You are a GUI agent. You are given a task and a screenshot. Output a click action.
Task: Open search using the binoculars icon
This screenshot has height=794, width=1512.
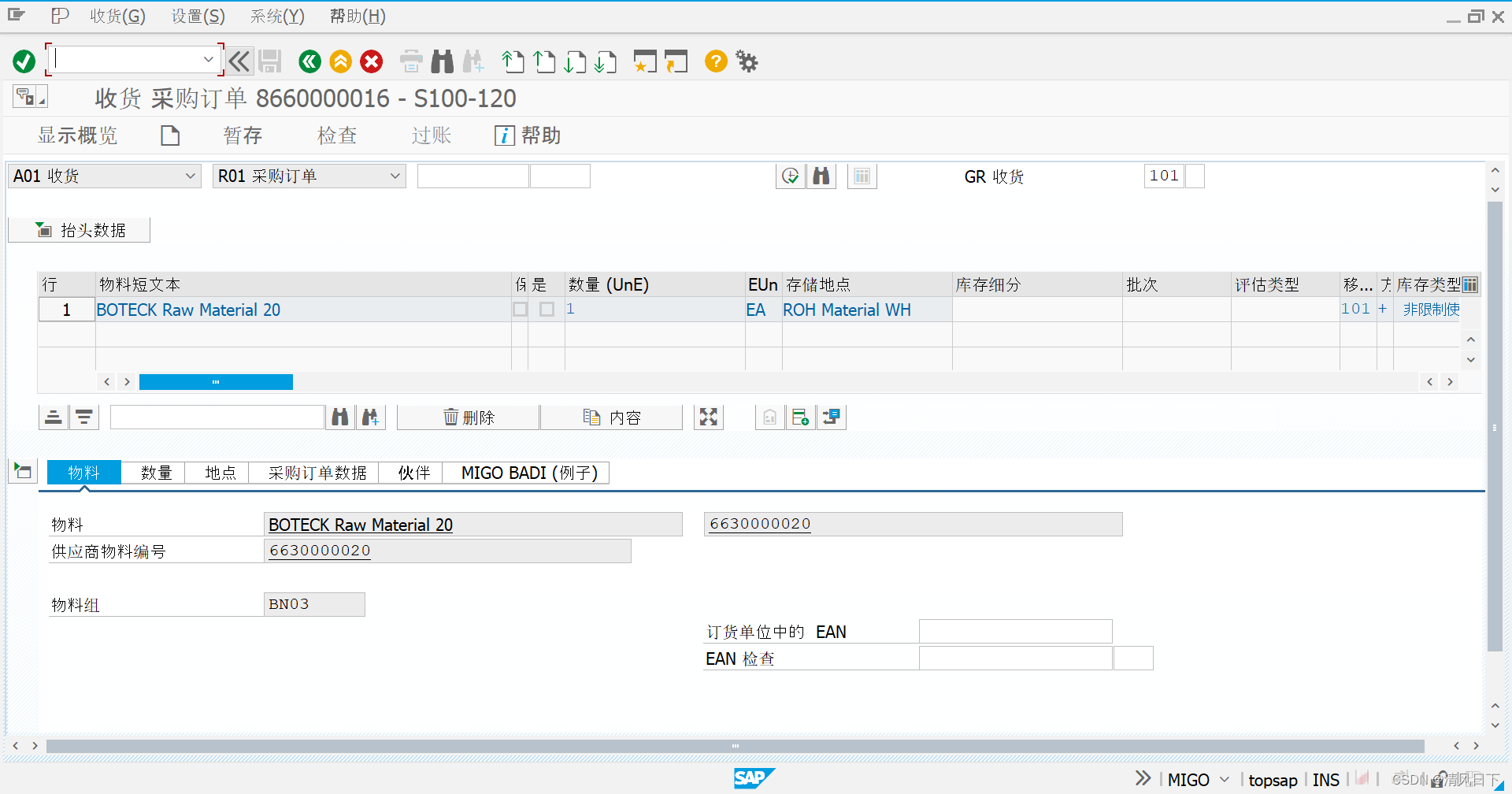(x=442, y=61)
